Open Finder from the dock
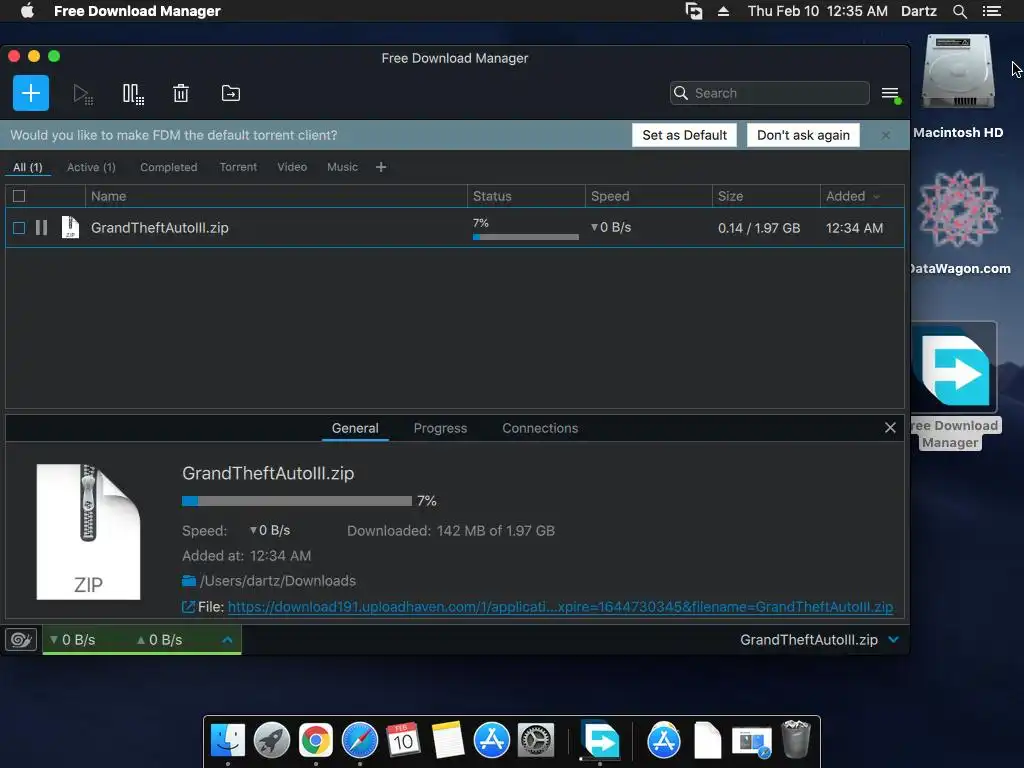Image resolution: width=1024 pixels, height=768 pixels. (228, 740)
